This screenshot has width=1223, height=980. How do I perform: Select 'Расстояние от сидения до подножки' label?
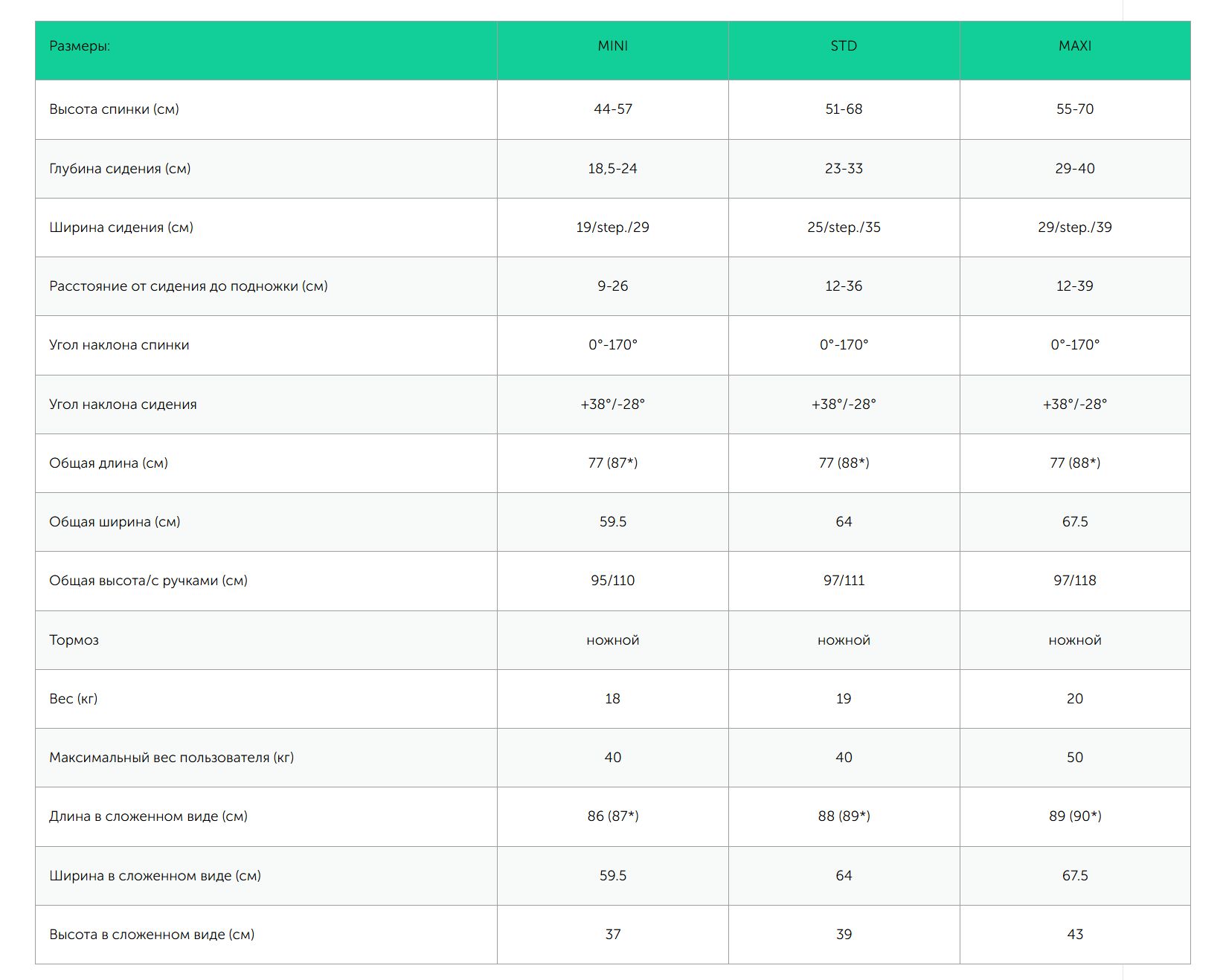click(x=188, y=286)
